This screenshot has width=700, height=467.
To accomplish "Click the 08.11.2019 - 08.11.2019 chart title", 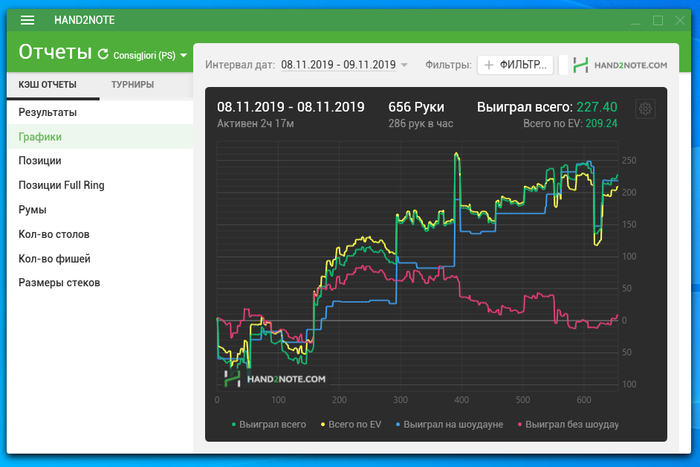I will [291, 107].
